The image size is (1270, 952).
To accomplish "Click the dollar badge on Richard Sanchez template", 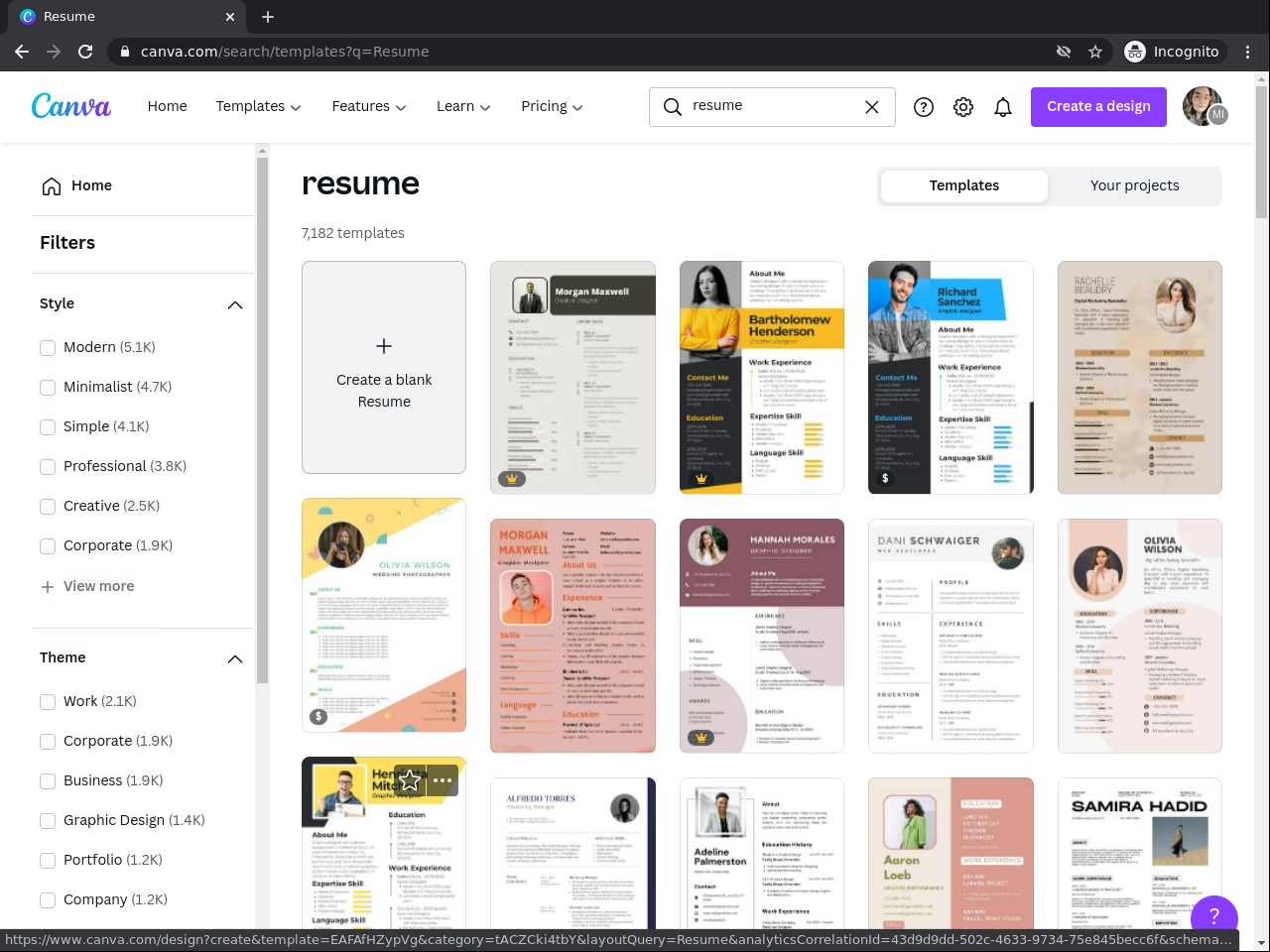I will (x=885, y=479).
